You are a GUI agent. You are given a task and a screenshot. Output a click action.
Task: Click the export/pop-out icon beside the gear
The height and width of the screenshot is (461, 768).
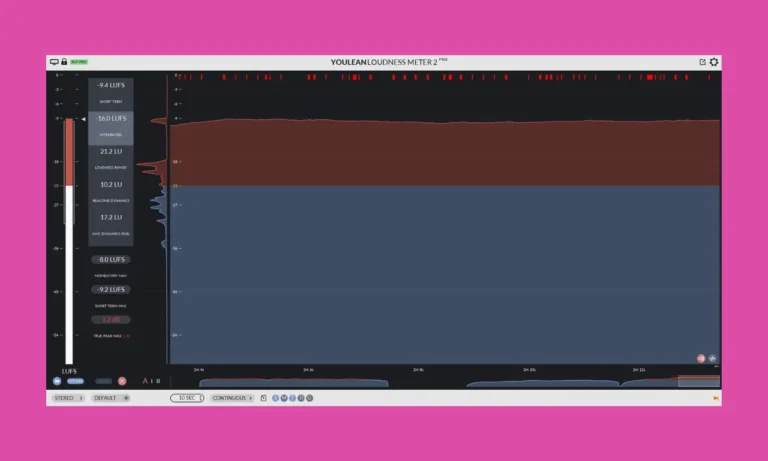point(702,62)
